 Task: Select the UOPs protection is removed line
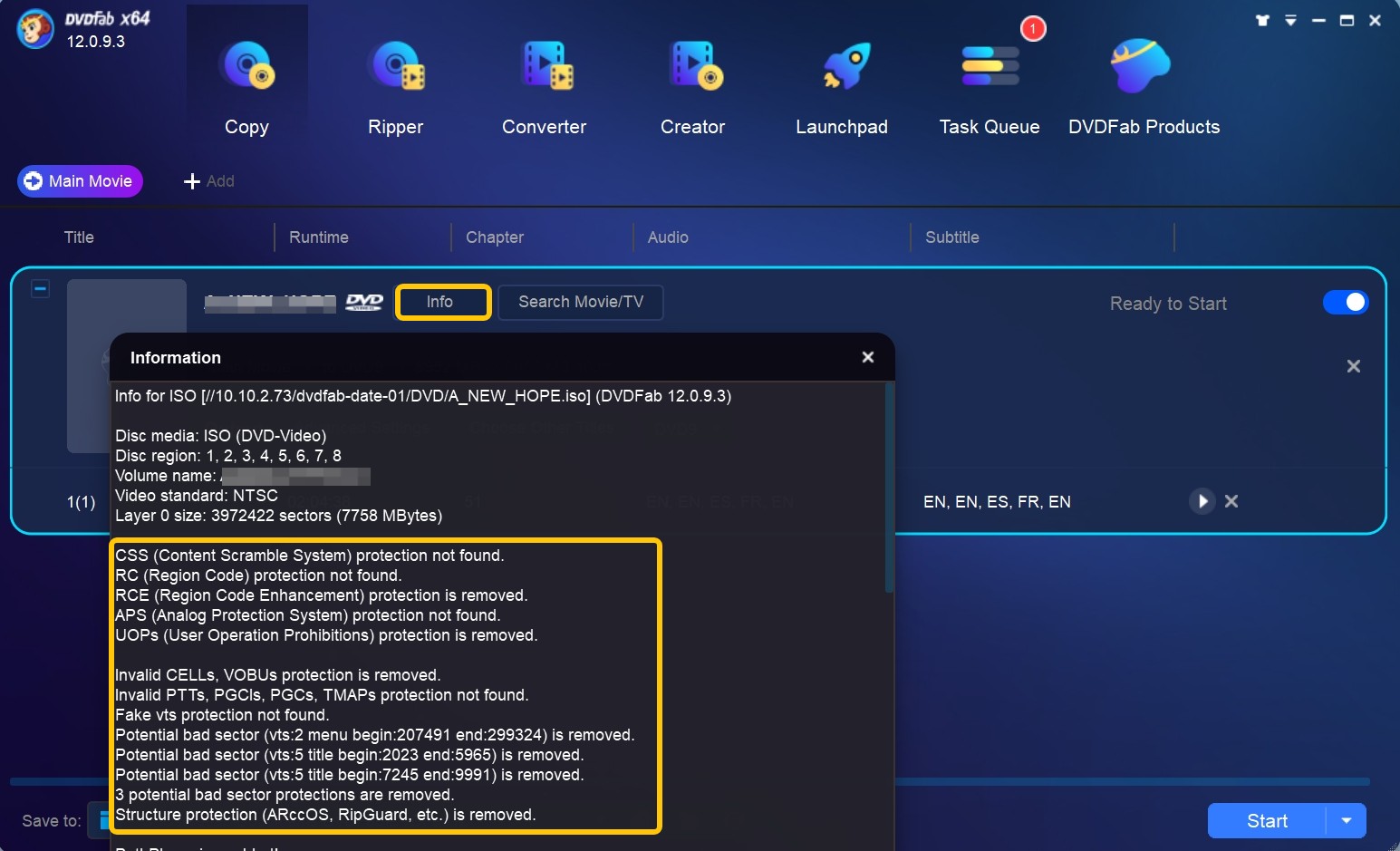(326, 635)
